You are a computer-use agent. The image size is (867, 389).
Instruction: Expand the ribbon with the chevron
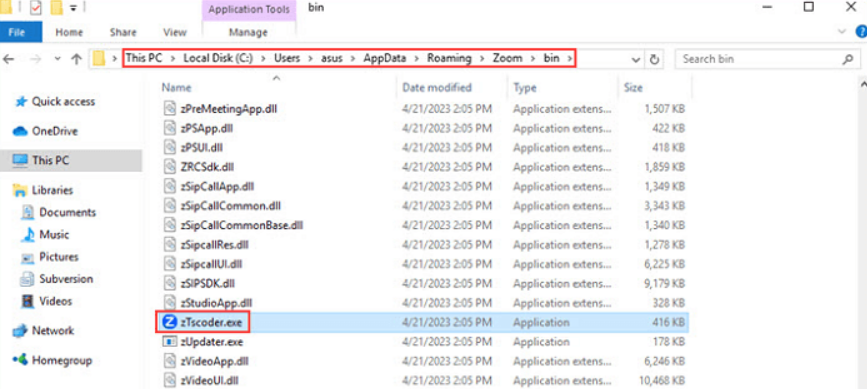843,32
